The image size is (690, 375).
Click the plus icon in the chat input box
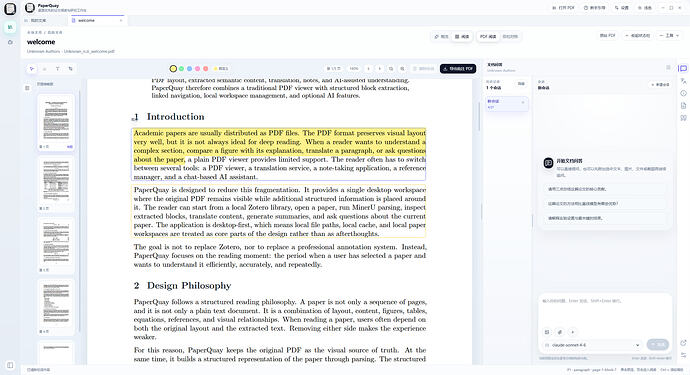pyautogui.click(x=573, y=332)
